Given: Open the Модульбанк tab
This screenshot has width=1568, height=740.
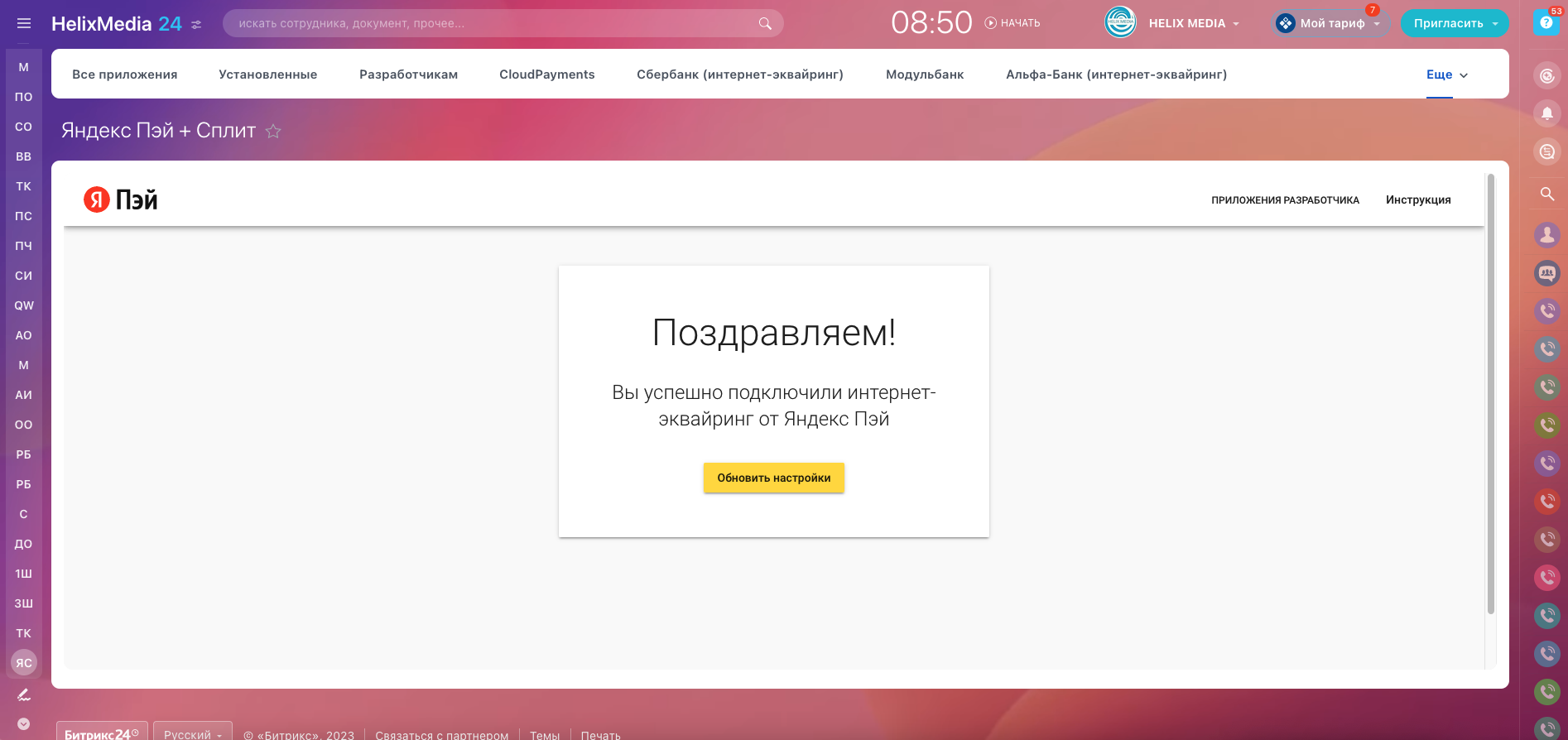Looking at the screenshot, I should tap(925, 74).
